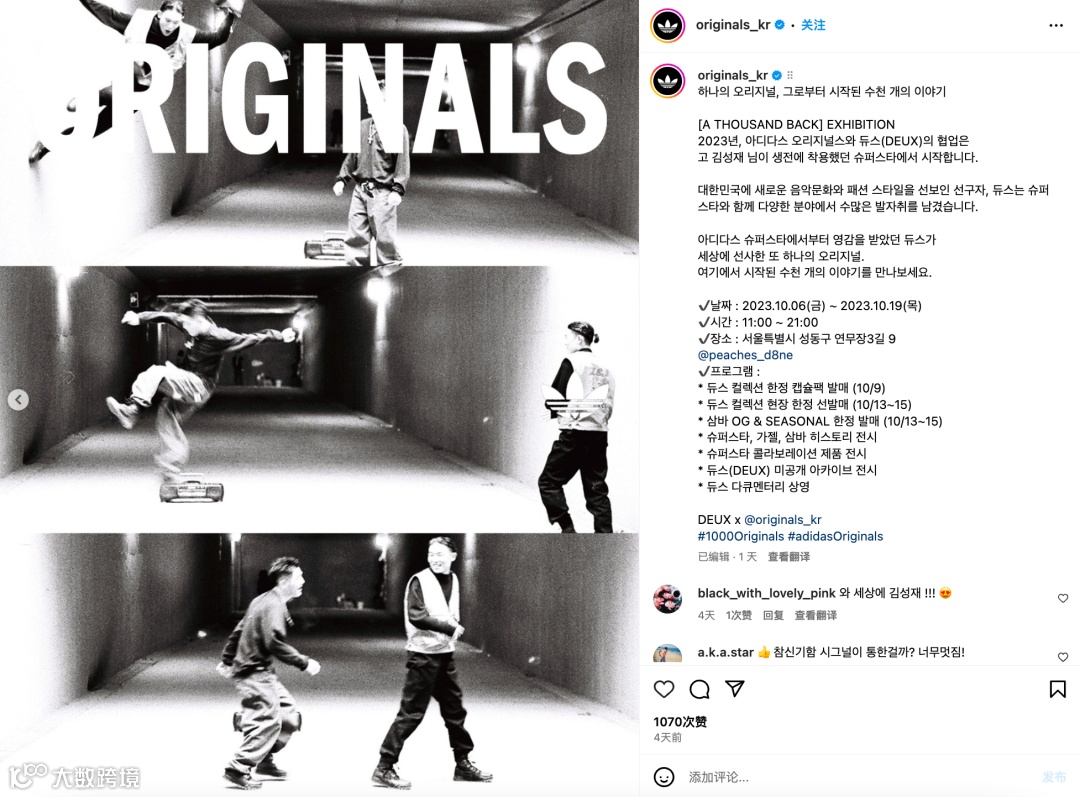Like the post with the heart icon
1080x797 pixels.
[664, 689]
